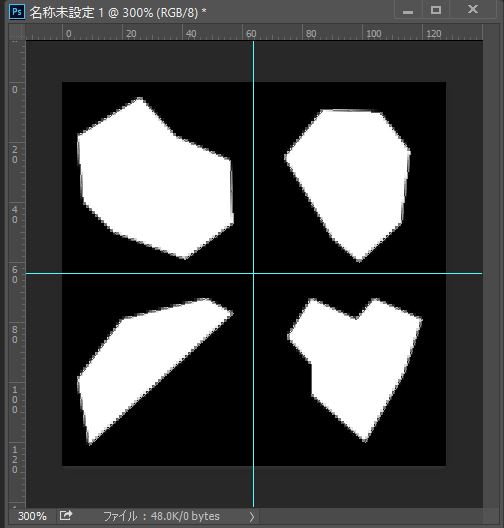Screen dimensions: 504x528
Task: Click the document title 名称未設定 1 @ 300%
Action: 118,12
